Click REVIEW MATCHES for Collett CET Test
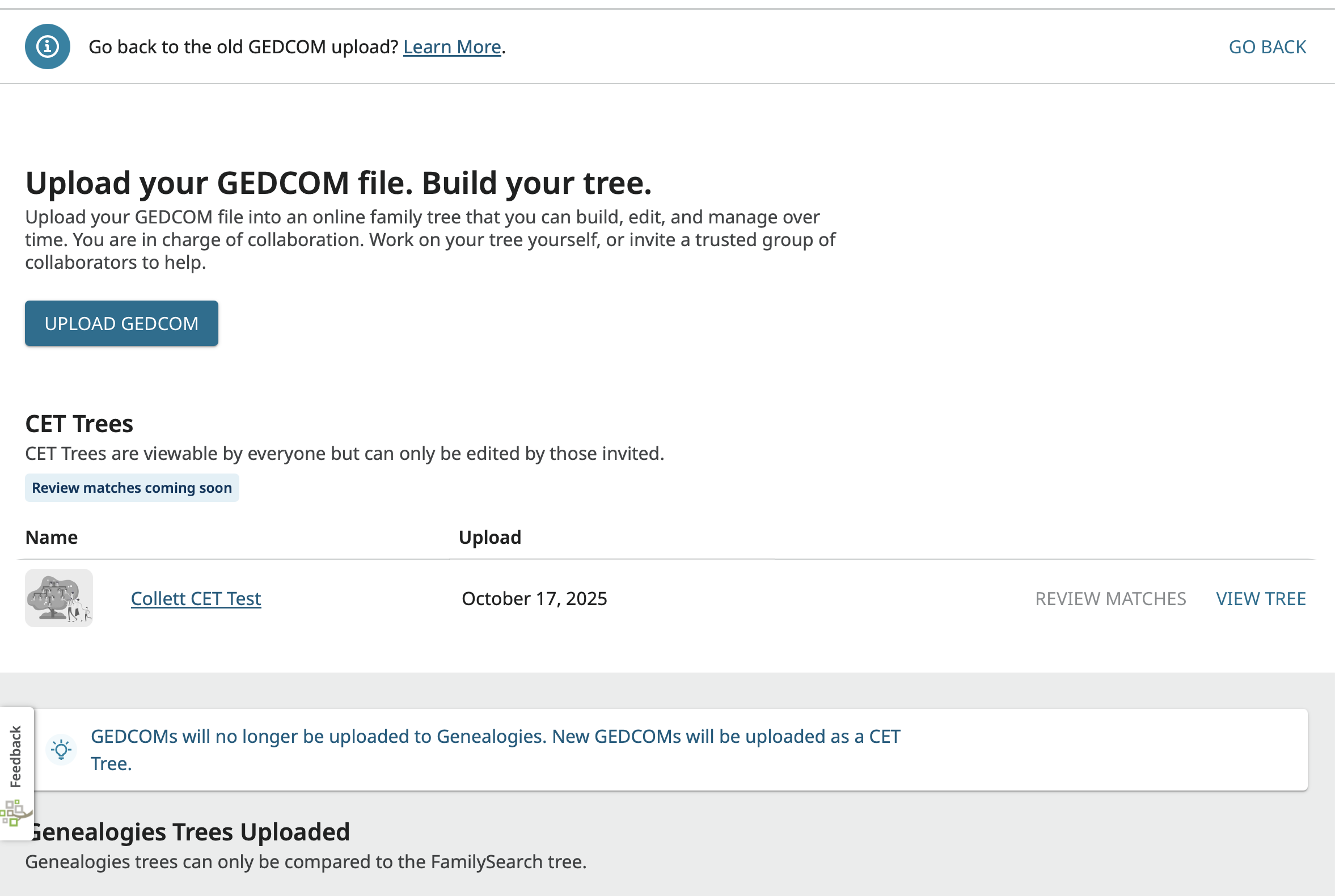Viewport: 1335px width, 896px height. [1110, 598]
